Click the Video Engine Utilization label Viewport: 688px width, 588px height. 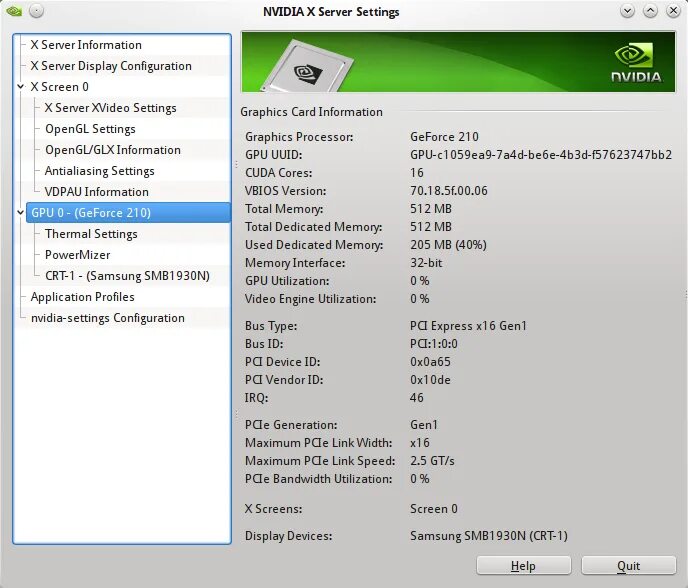311,299
